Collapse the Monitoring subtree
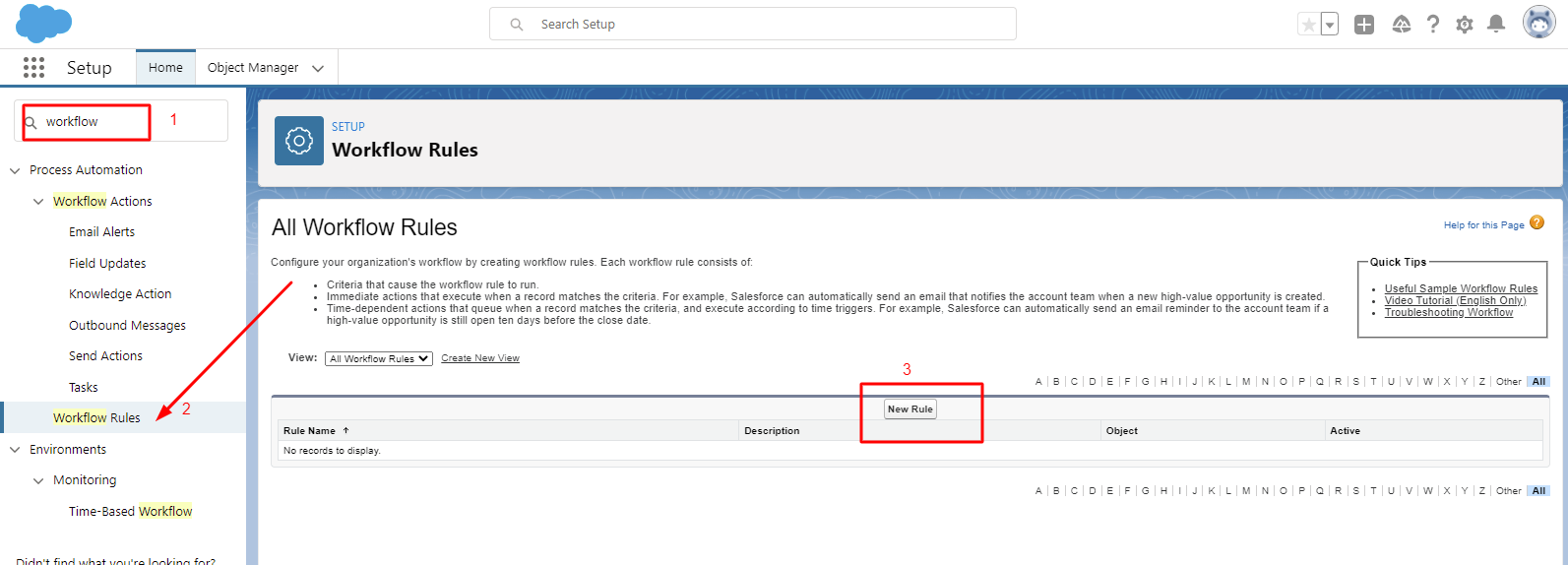This screenshot has width=1568, height=565. (38, 480)
